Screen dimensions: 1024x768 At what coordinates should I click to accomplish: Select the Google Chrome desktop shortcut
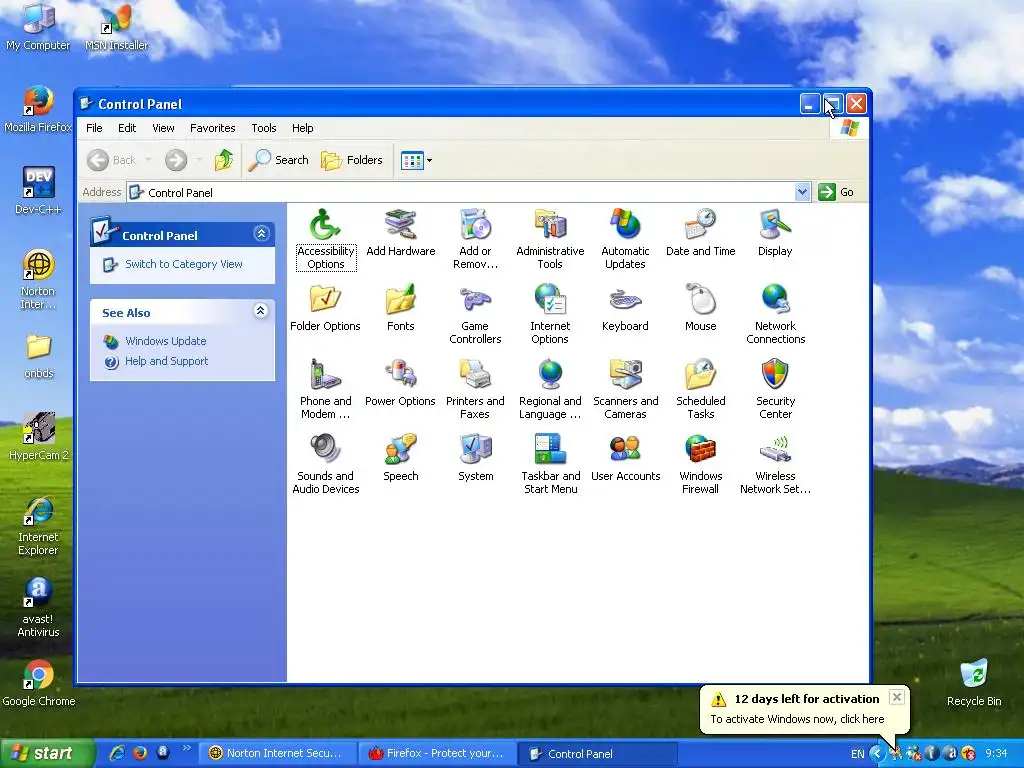coord(39,683)
